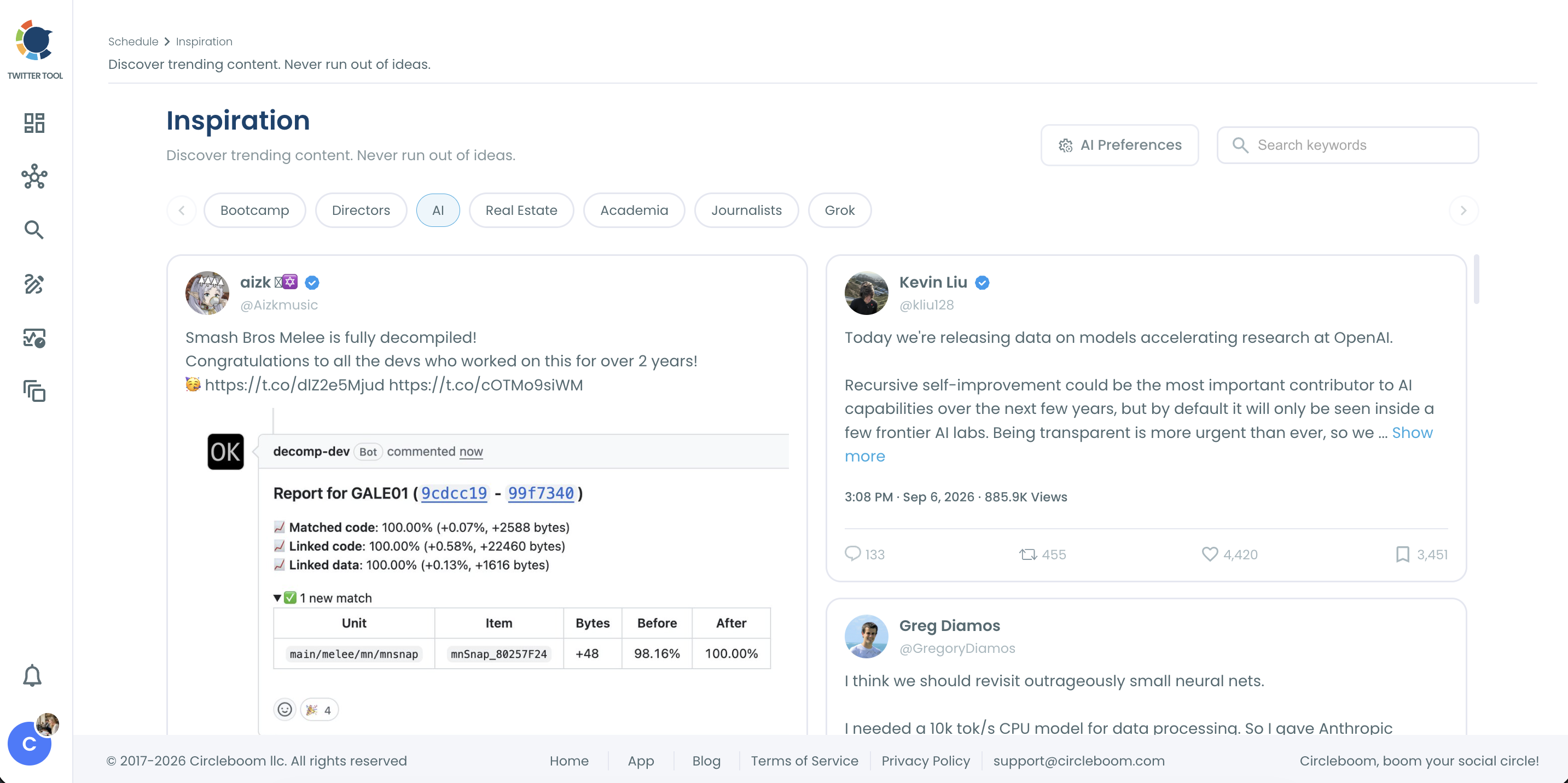Image resolution: width=1568 pixels, height=783 pixels.
Task: Click the Search keywords input field
Action: [x=1348, y=145]
